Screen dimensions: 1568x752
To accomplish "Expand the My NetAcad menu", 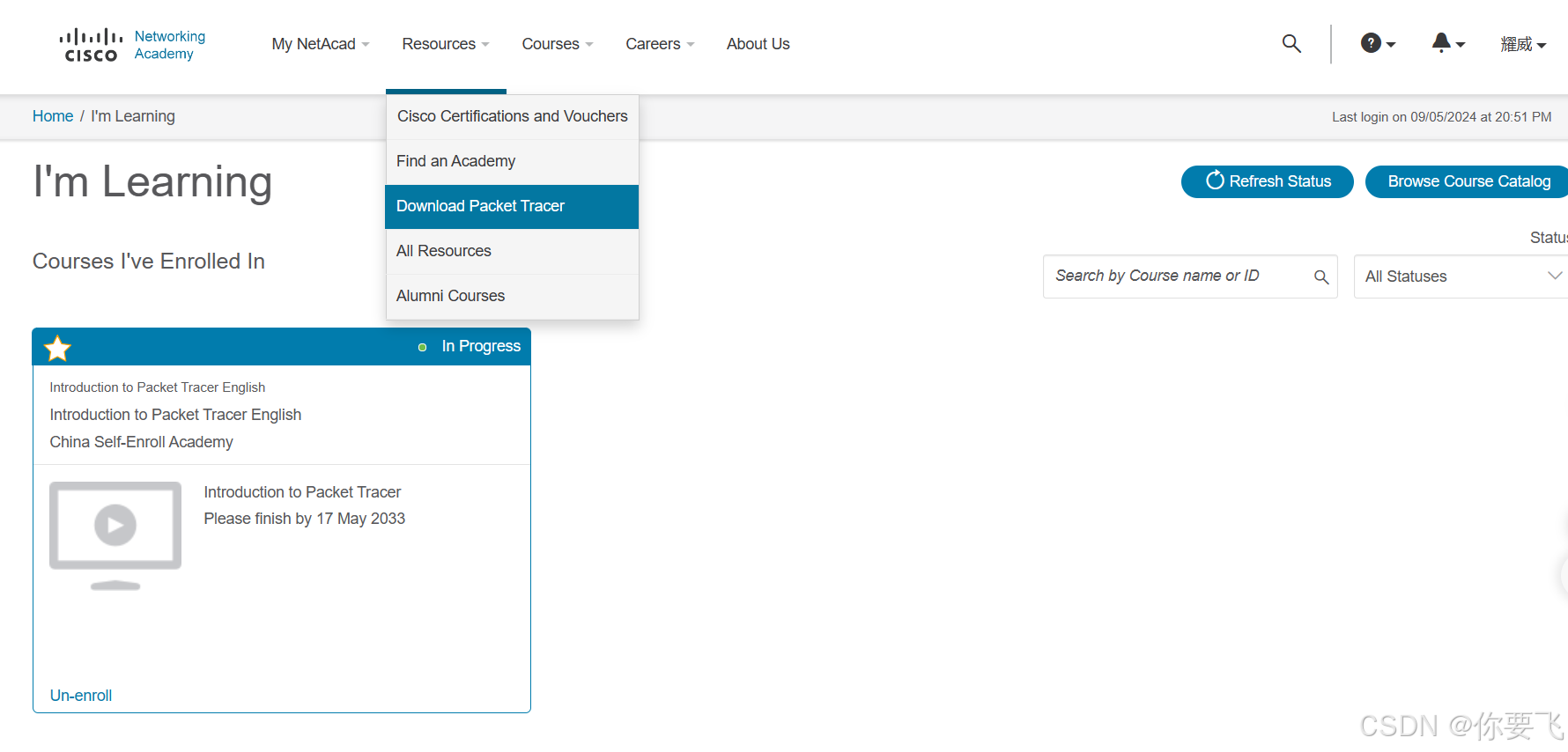I will (321, 44).
